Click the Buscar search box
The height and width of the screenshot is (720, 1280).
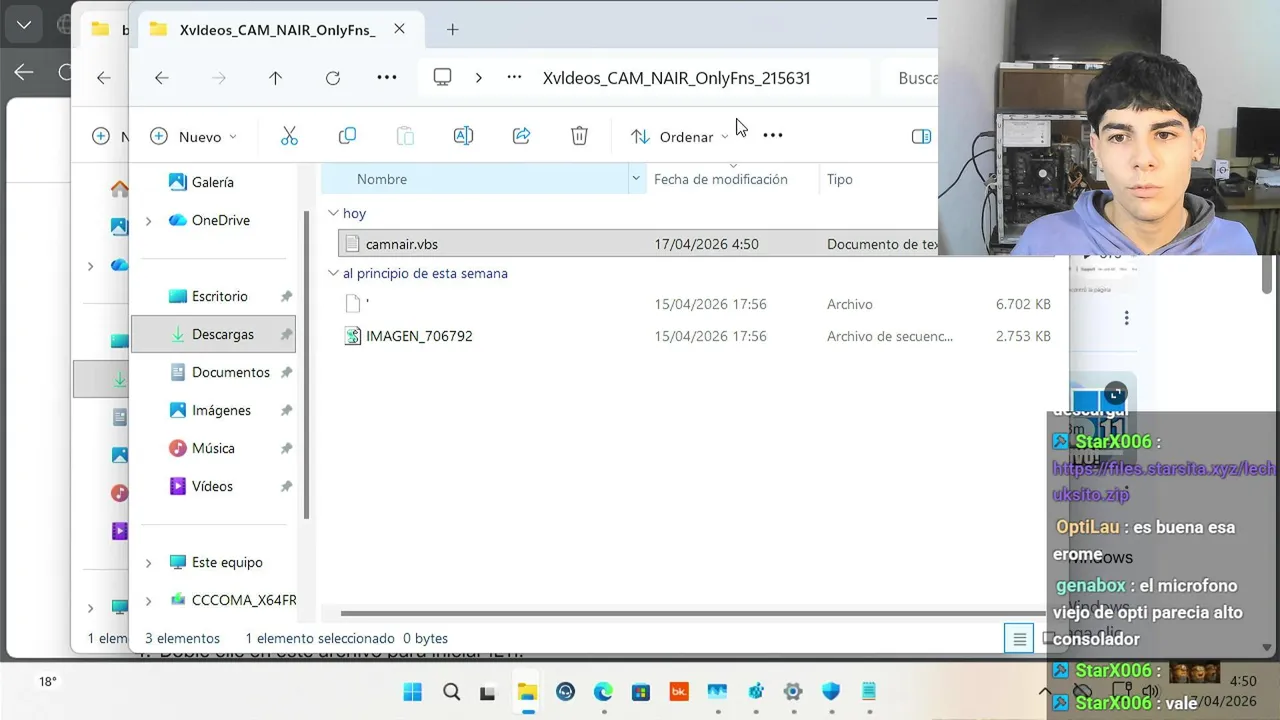[x=909, y=78]
